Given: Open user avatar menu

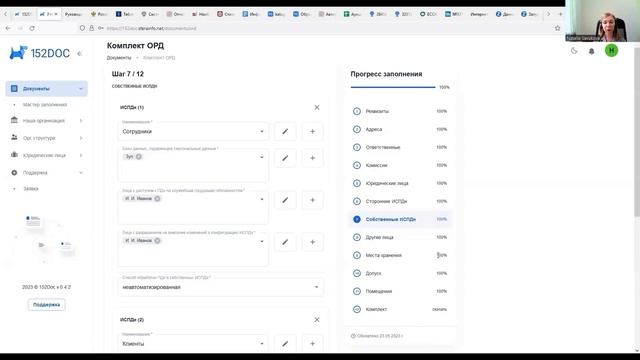Looking at the screenshot, I should coord(611,51).
